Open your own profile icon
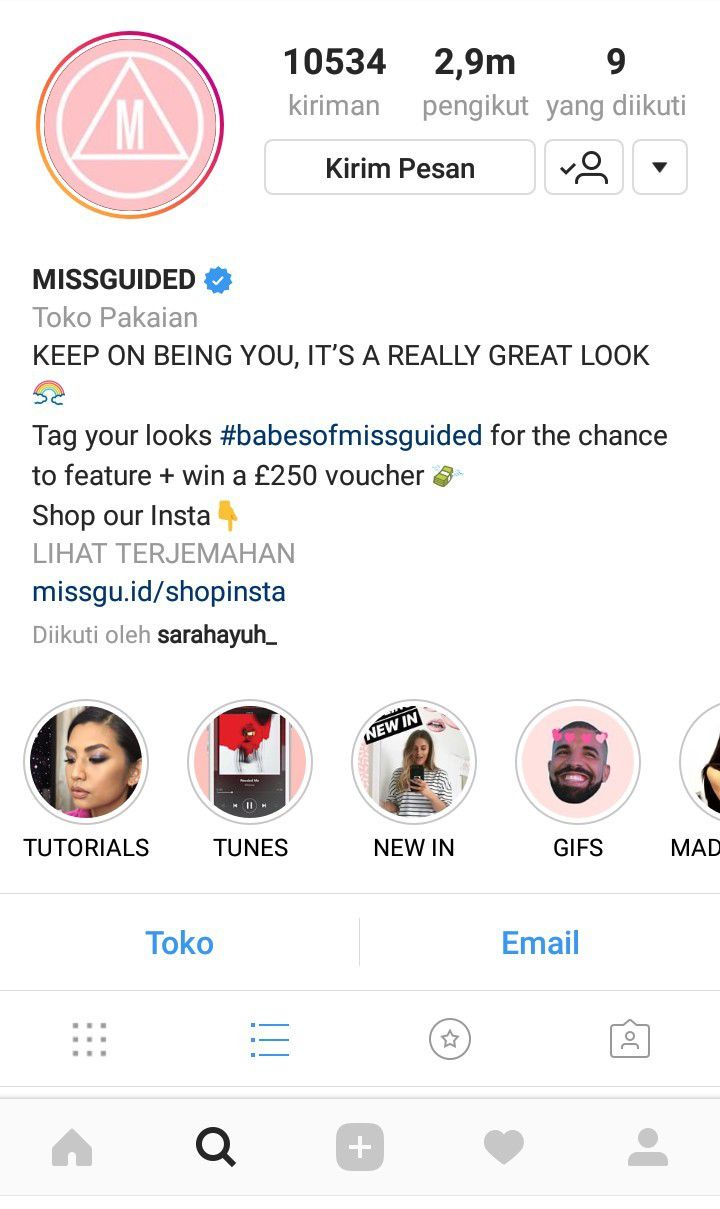 (648, 1147)
